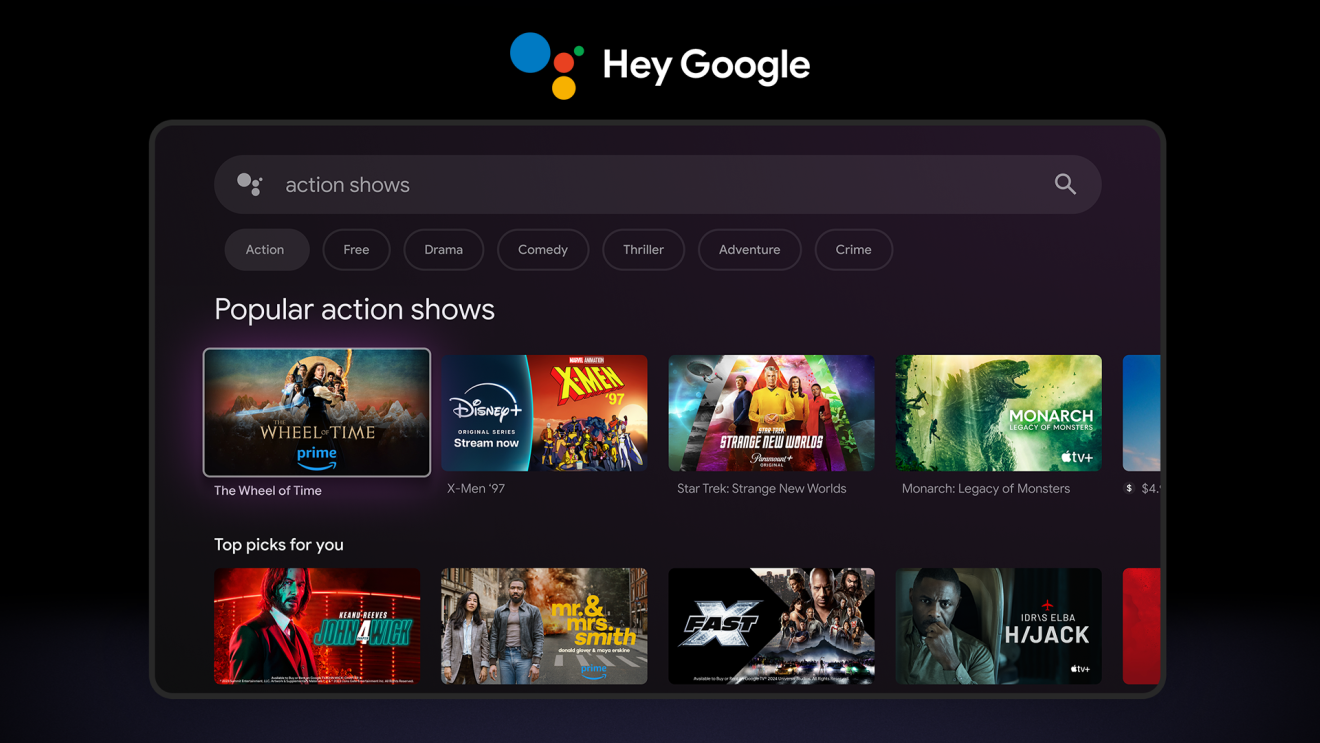Open Monarch: Legacy of Monsters poster

click(x=998, y=413)
